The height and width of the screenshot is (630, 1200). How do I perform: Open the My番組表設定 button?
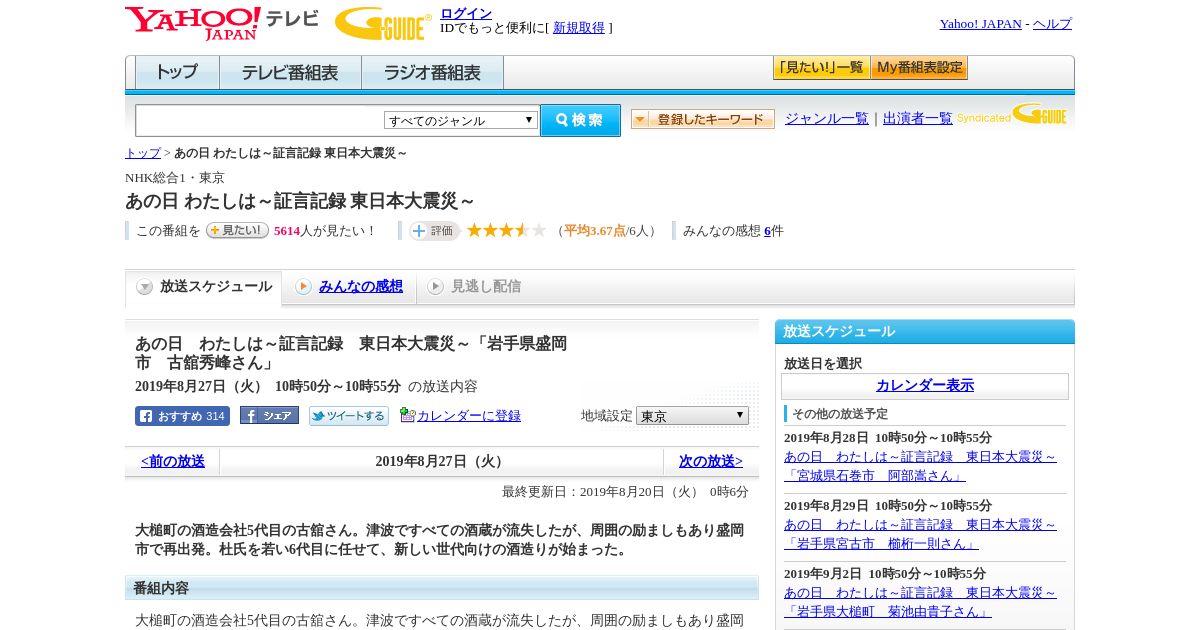(919, 68)
